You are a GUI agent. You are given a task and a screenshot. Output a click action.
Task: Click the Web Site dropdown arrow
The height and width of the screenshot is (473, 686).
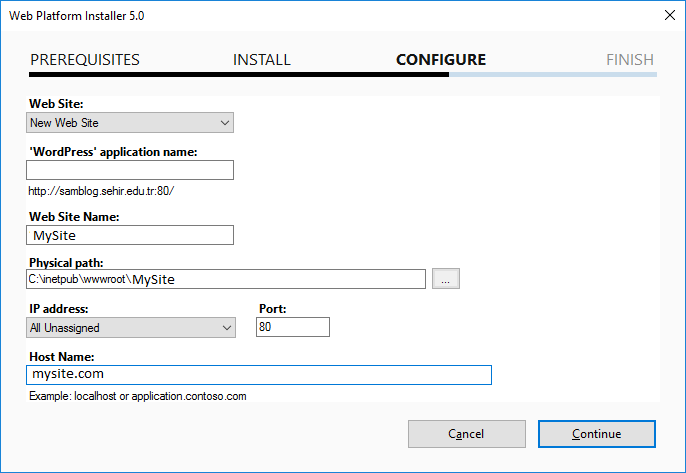pyautogui.click(x=225, y=123)
